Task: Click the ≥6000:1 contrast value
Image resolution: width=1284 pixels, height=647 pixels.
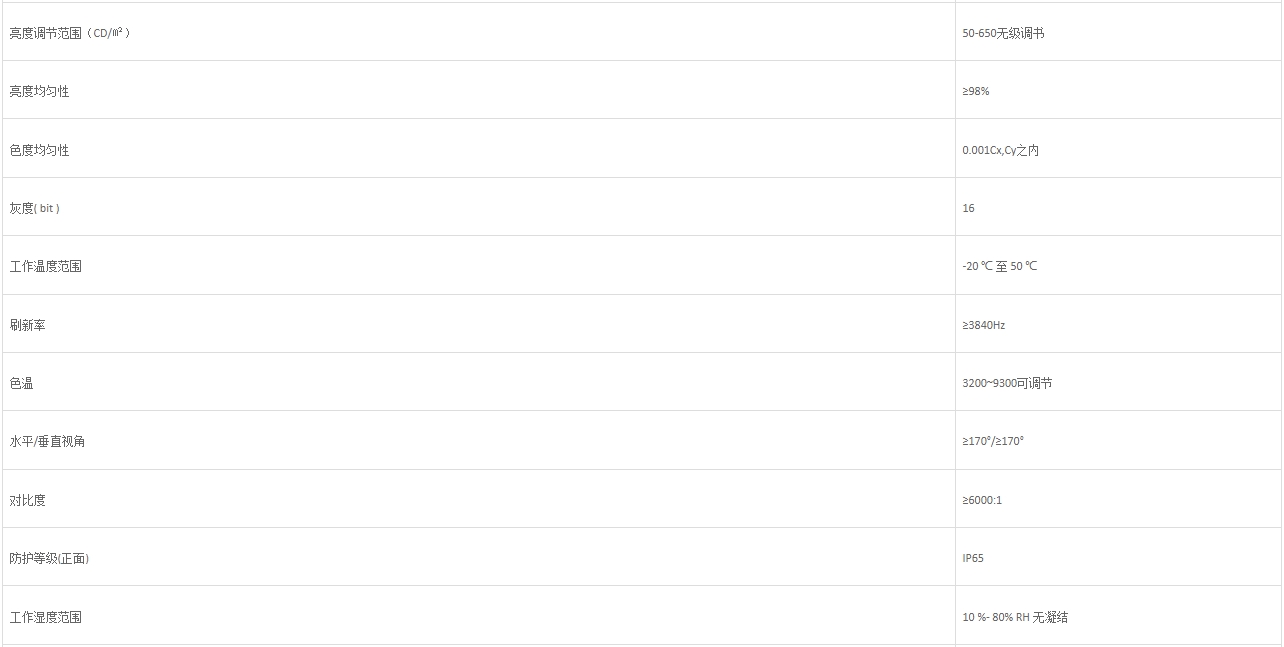Action: (x=982, y=500)
